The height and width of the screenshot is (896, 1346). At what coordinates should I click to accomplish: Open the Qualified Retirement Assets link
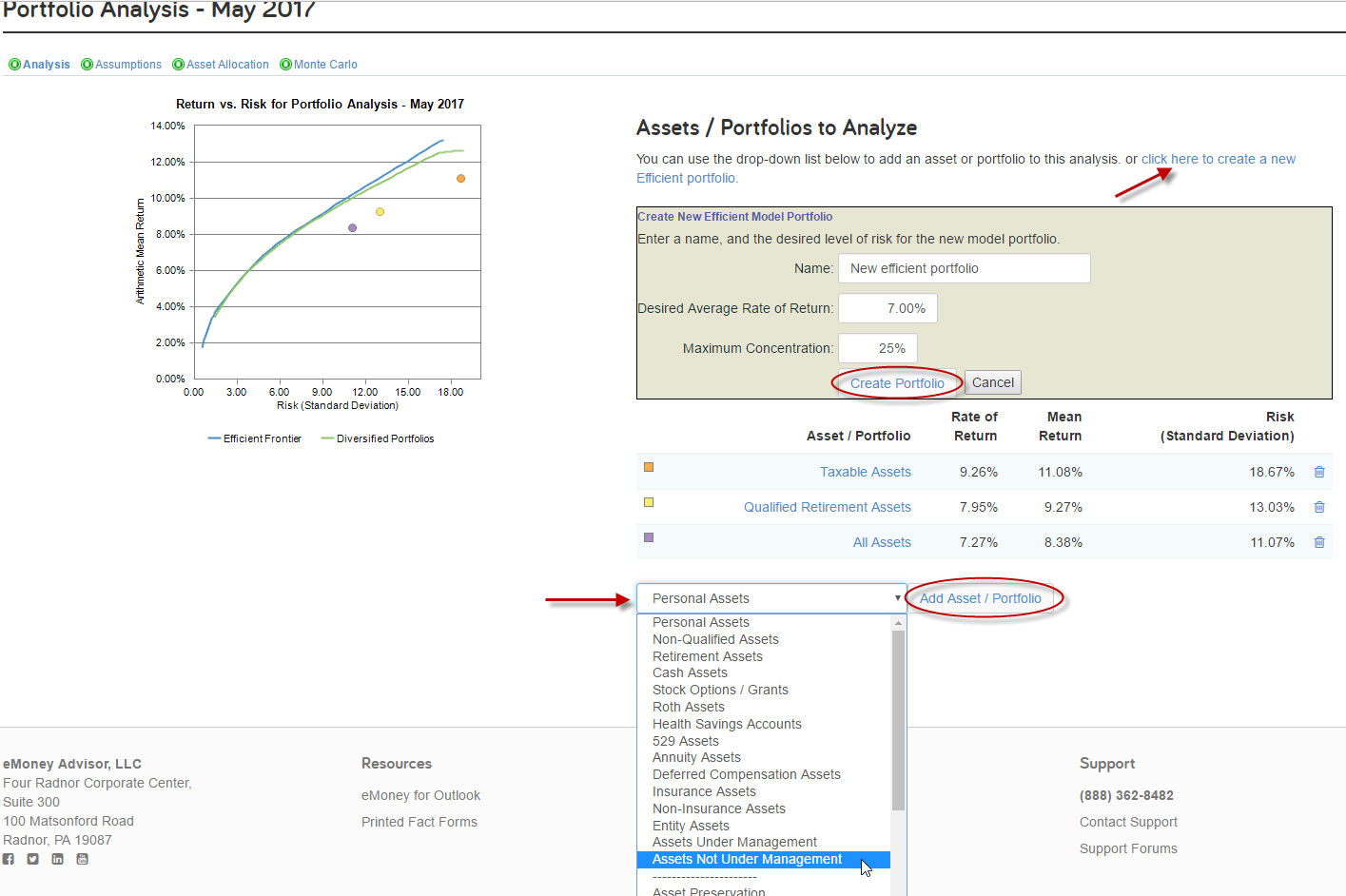tap(828, 507)
